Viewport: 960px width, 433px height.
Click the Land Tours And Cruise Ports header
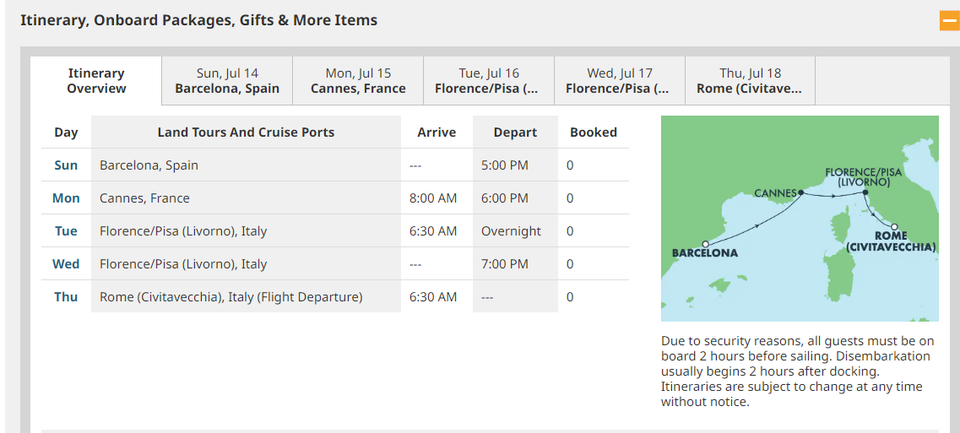coord(246,132)
